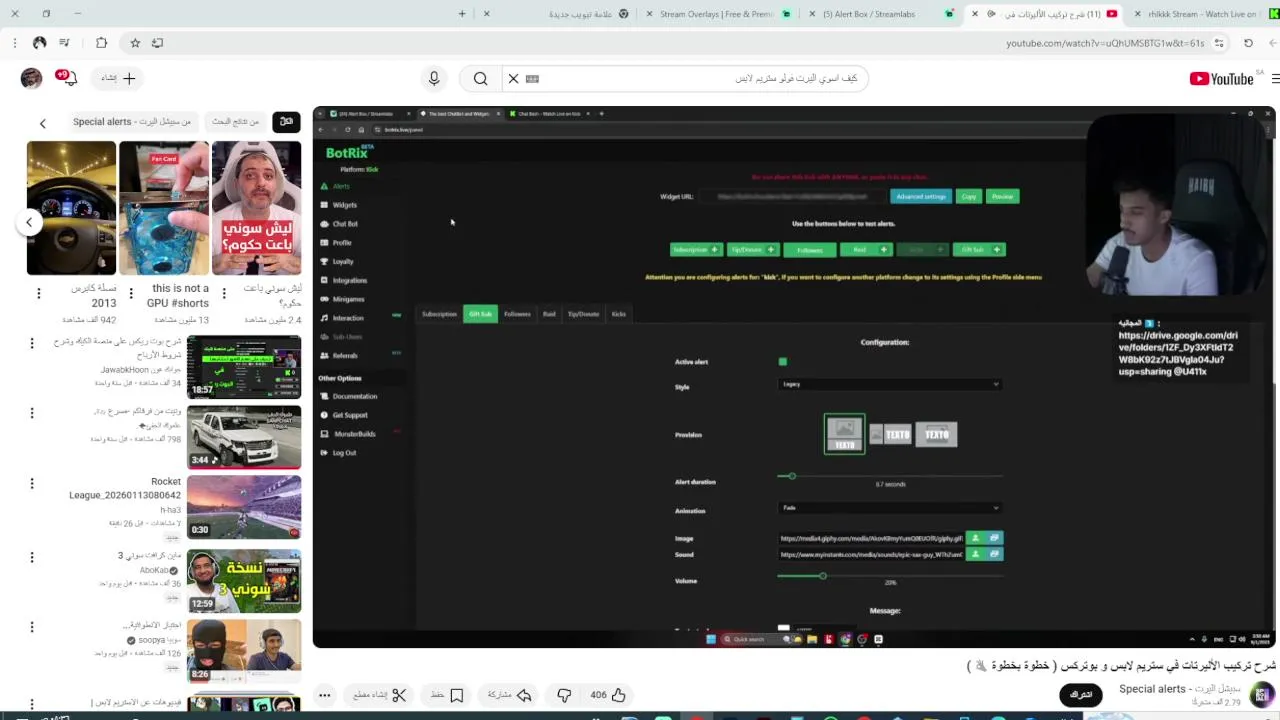This screenshot has height=720, width=1280.
Task: Open the car dashboard short thumbnail
Action: click(71, 208)
